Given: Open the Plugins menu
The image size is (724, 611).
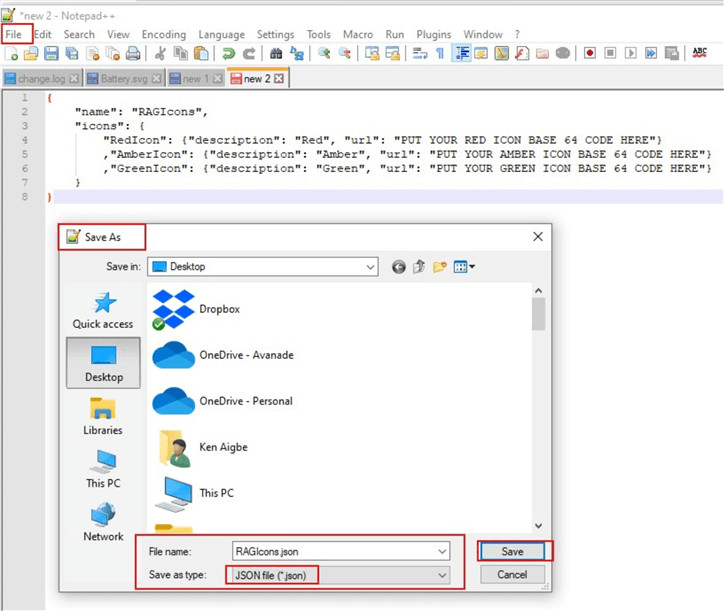Looking at the screenshot, I should 433,34.
